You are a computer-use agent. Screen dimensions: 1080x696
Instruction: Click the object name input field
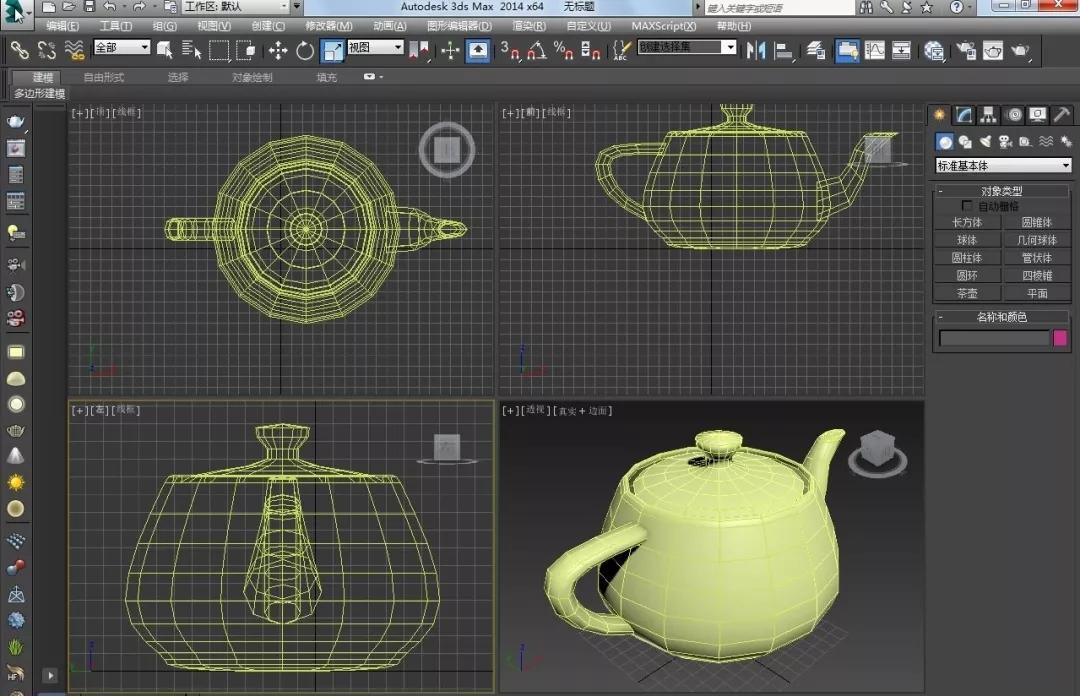coord(996,338)
